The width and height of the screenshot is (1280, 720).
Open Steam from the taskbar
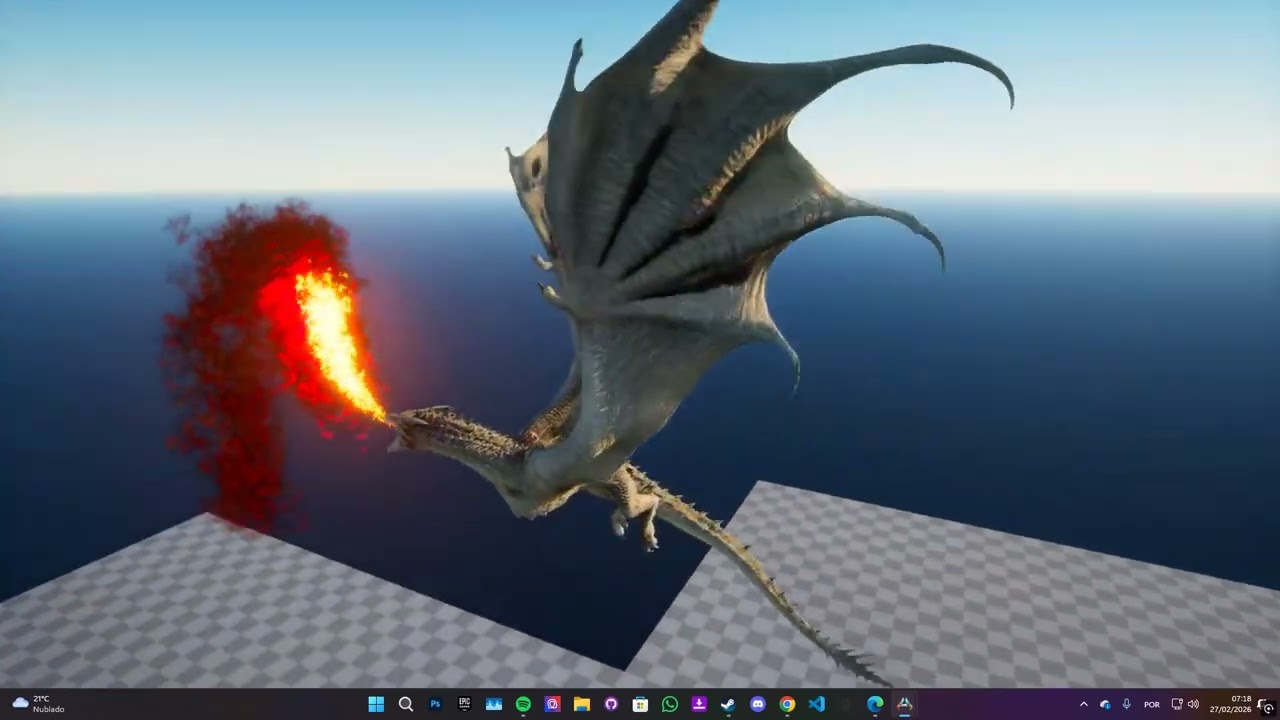click(x=728, y=704)
